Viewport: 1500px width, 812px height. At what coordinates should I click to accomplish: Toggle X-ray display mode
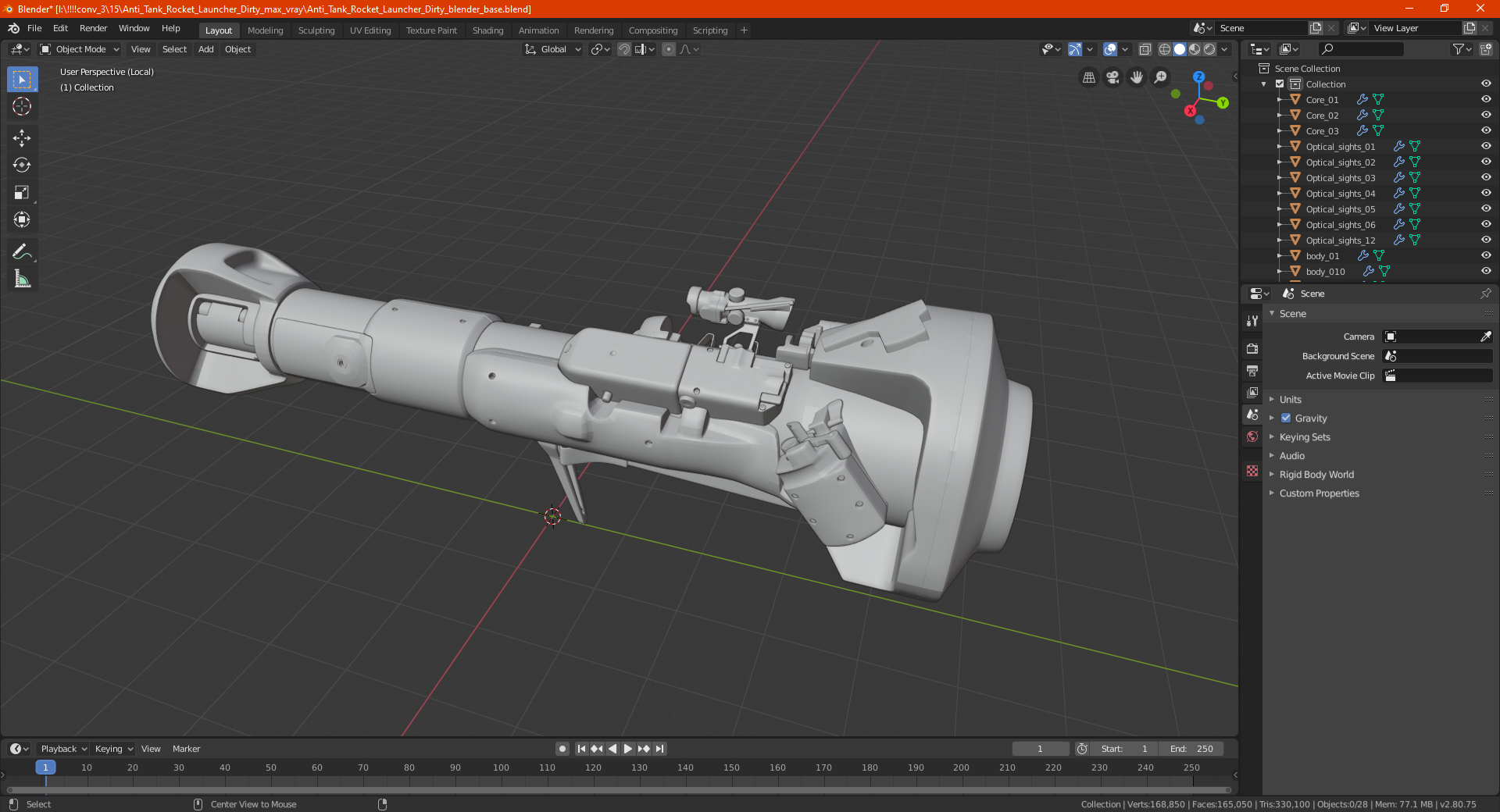[1145, 49]
